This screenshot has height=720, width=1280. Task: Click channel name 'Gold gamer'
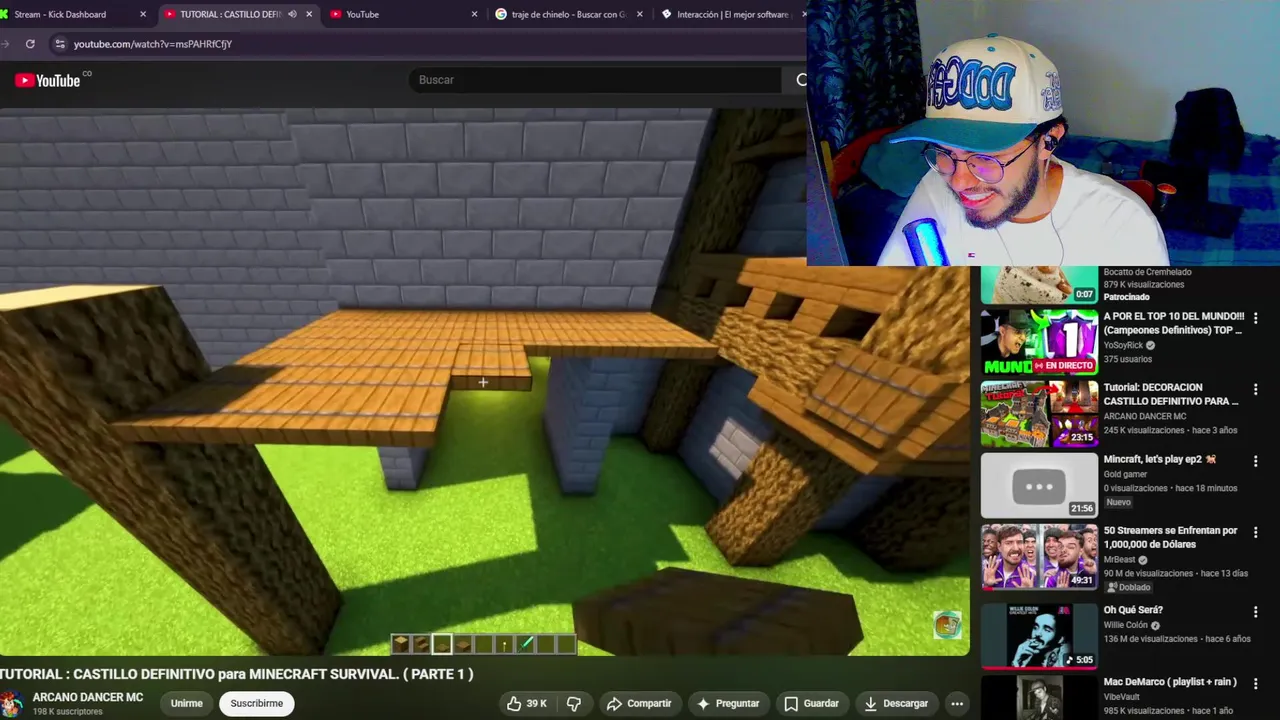point(1126,474)
